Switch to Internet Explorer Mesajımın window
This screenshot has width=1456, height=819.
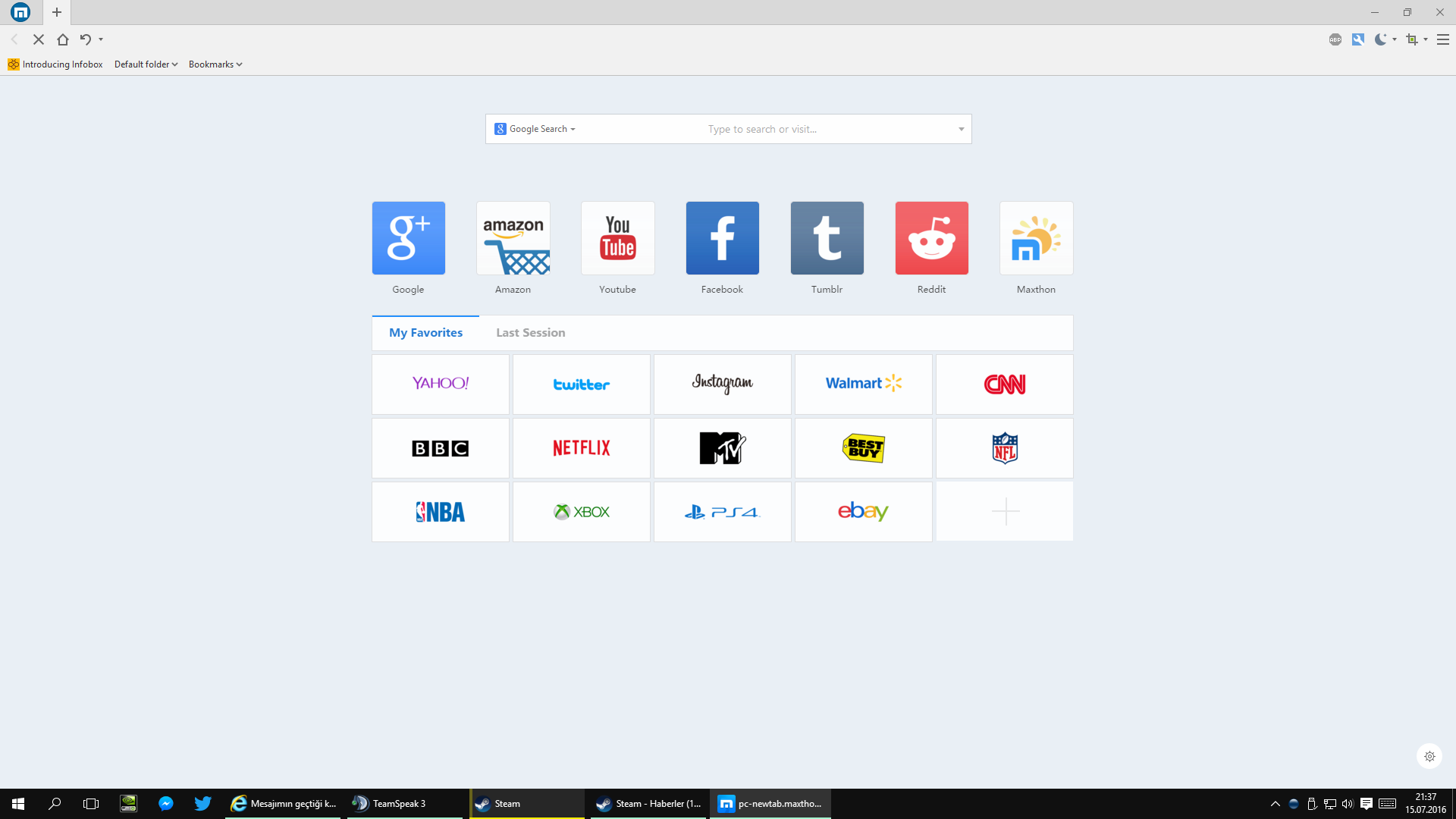click(x=284, y=804)
